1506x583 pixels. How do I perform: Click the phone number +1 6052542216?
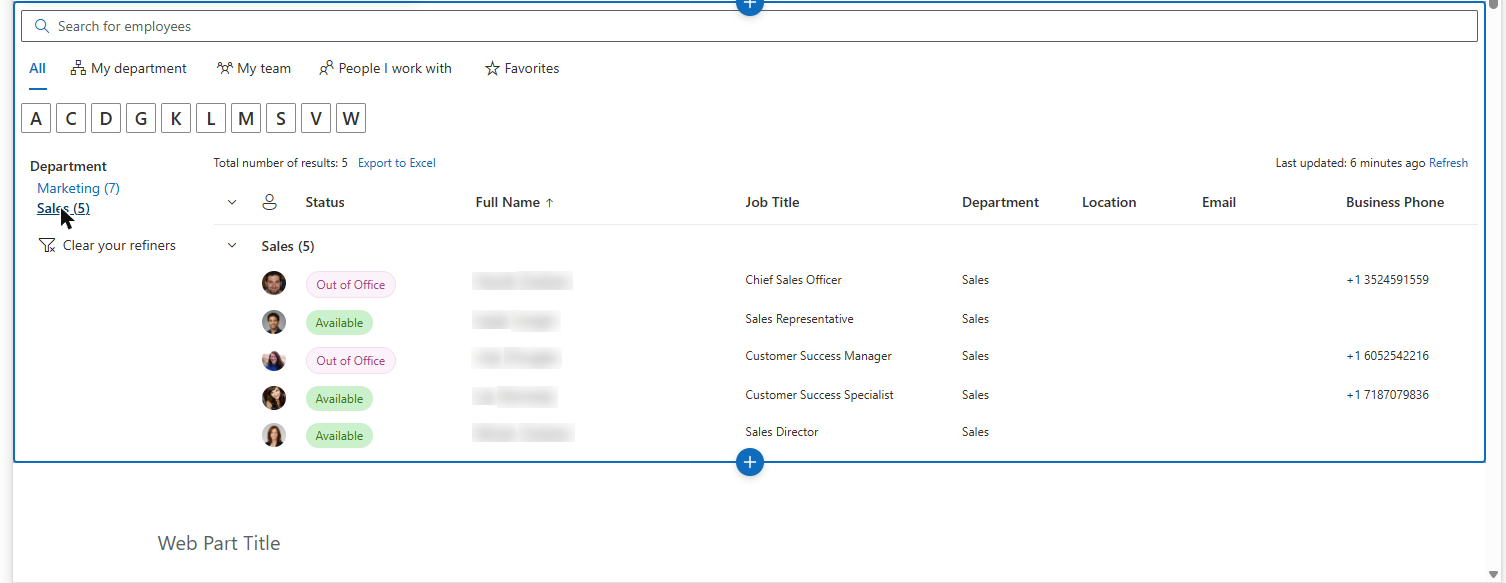pyautogui.click(x=1387, y=356)
